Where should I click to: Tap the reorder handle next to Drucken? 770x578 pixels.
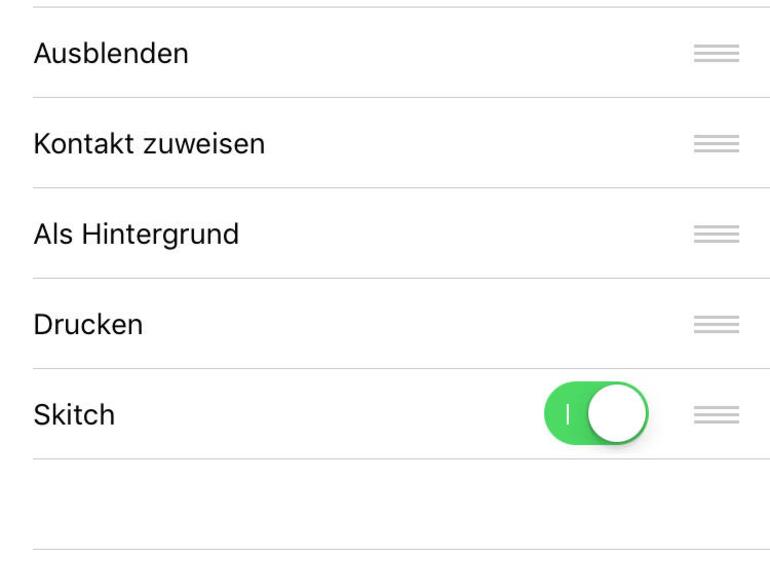click(x=716, y=324)
